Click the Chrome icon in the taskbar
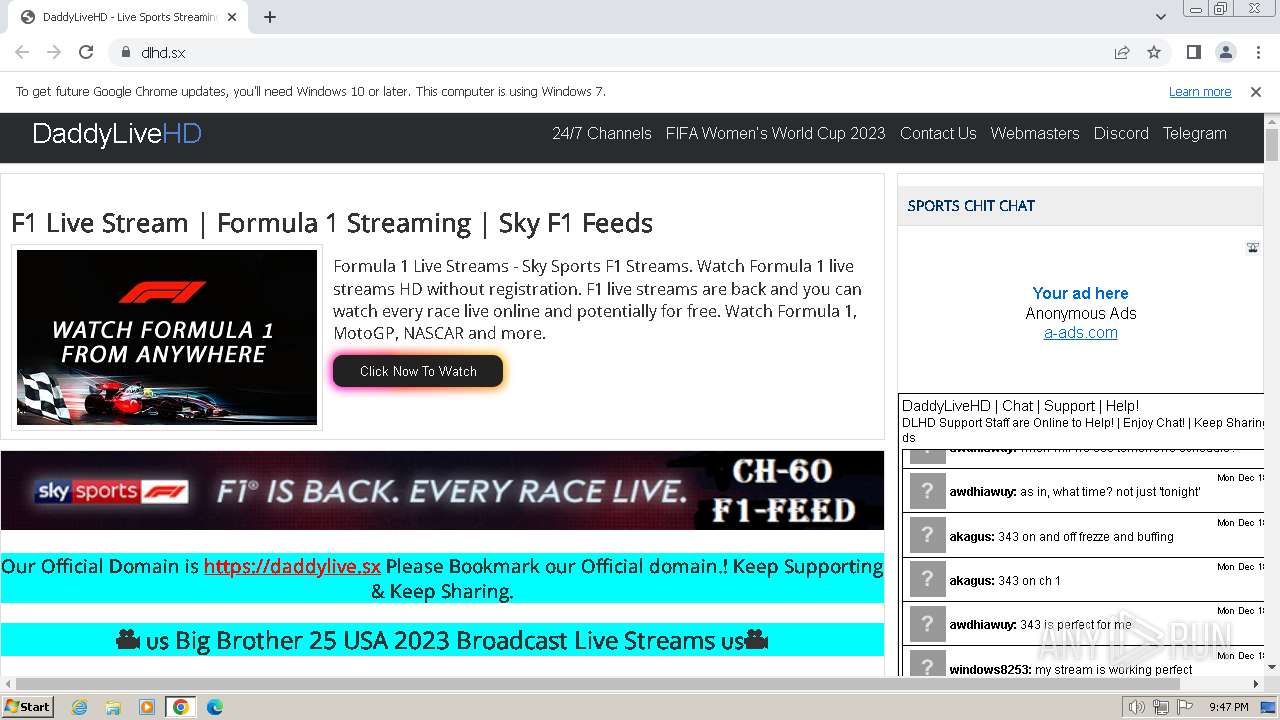The image size is (1280, 720). (180, 707)
